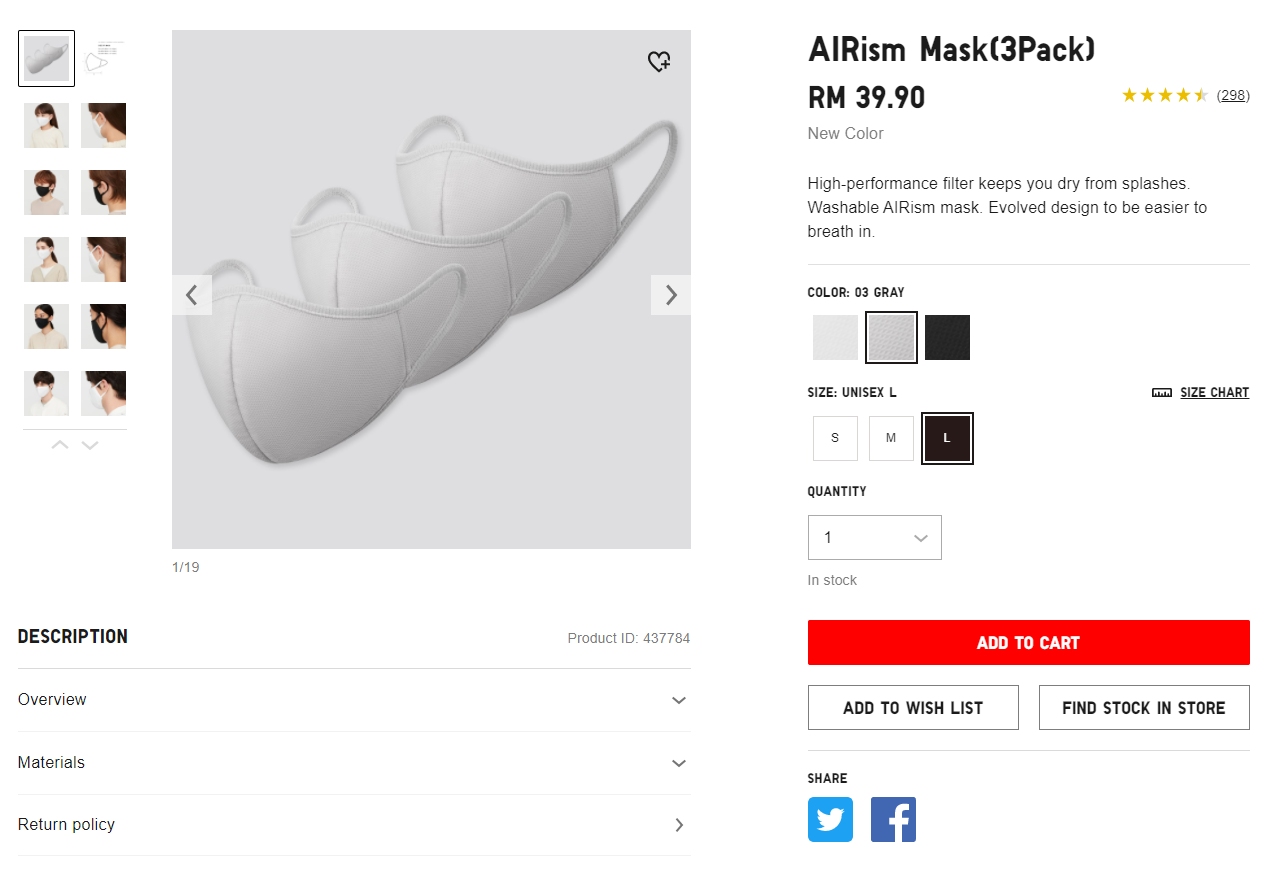Share product on Twitter
This screenshot has width=1275, height=895.
[830, 819]
